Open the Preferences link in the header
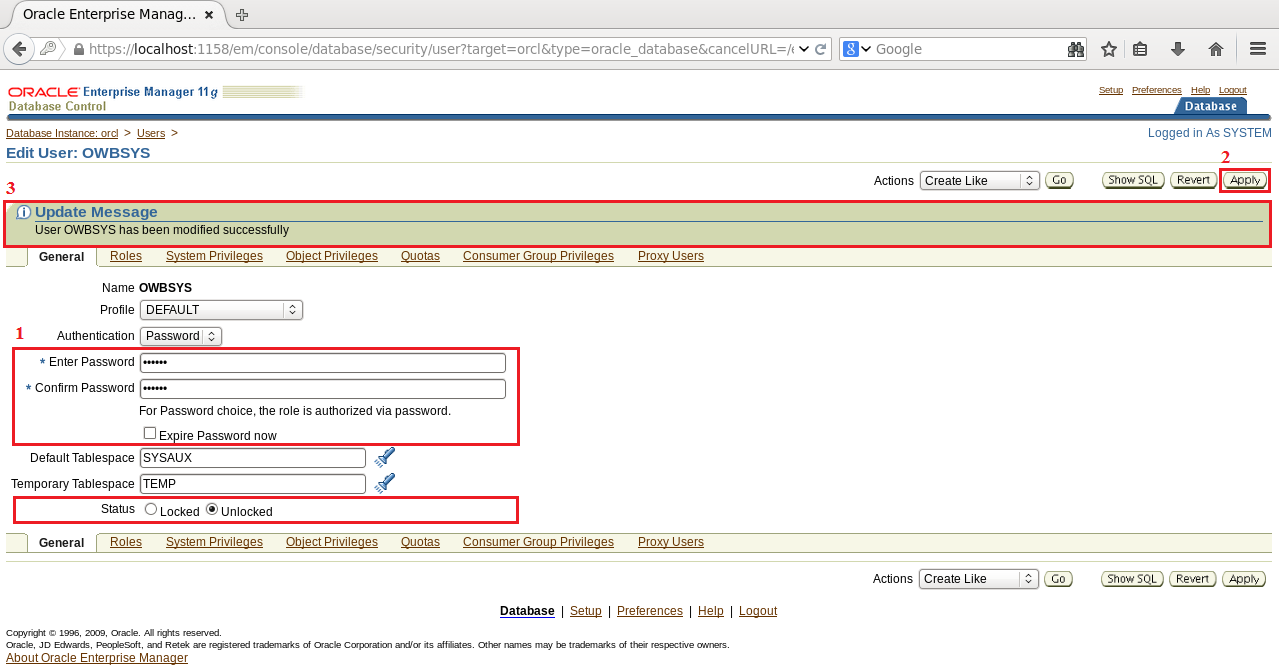 1157,90
